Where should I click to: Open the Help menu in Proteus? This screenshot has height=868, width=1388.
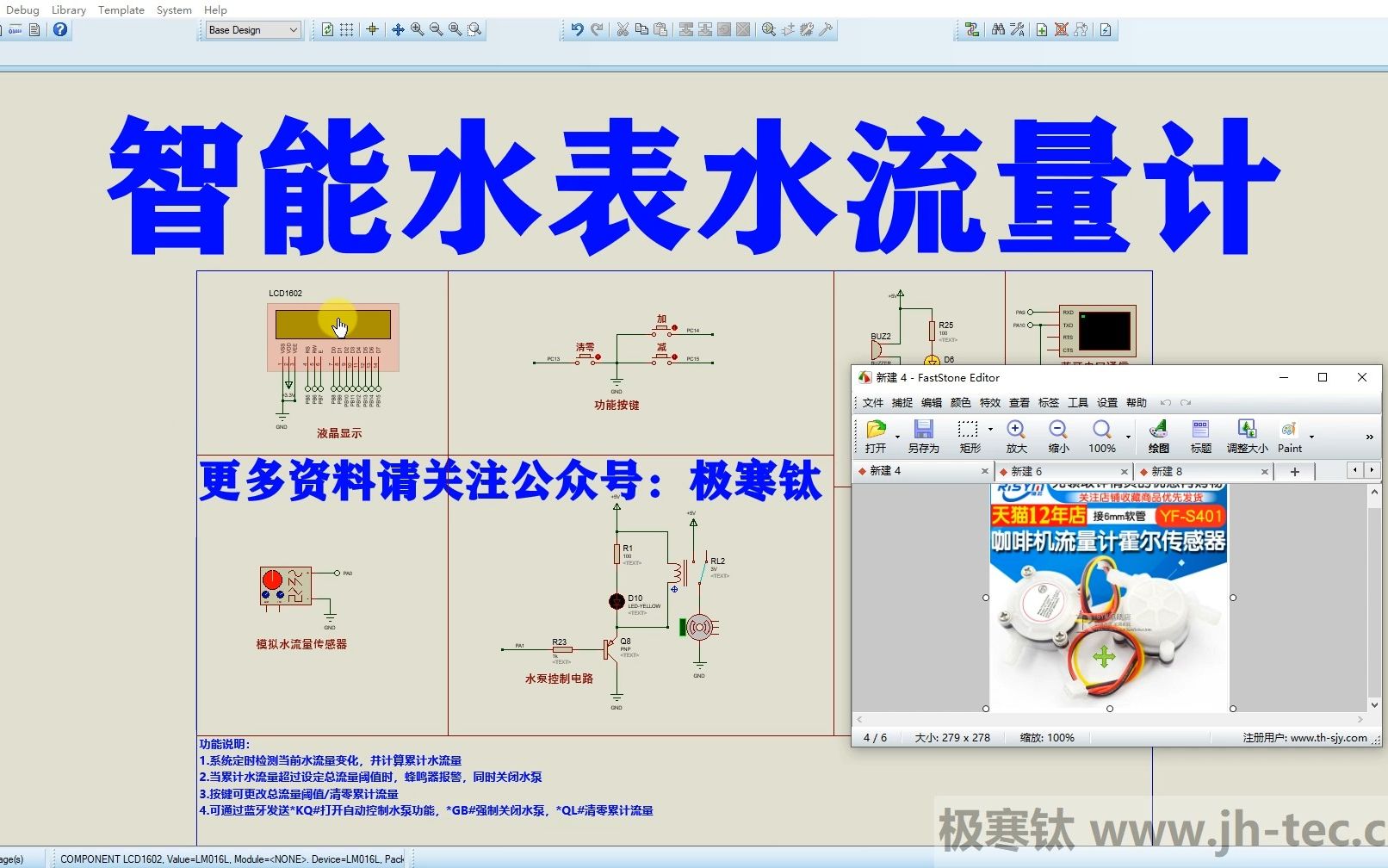point(215,9)
